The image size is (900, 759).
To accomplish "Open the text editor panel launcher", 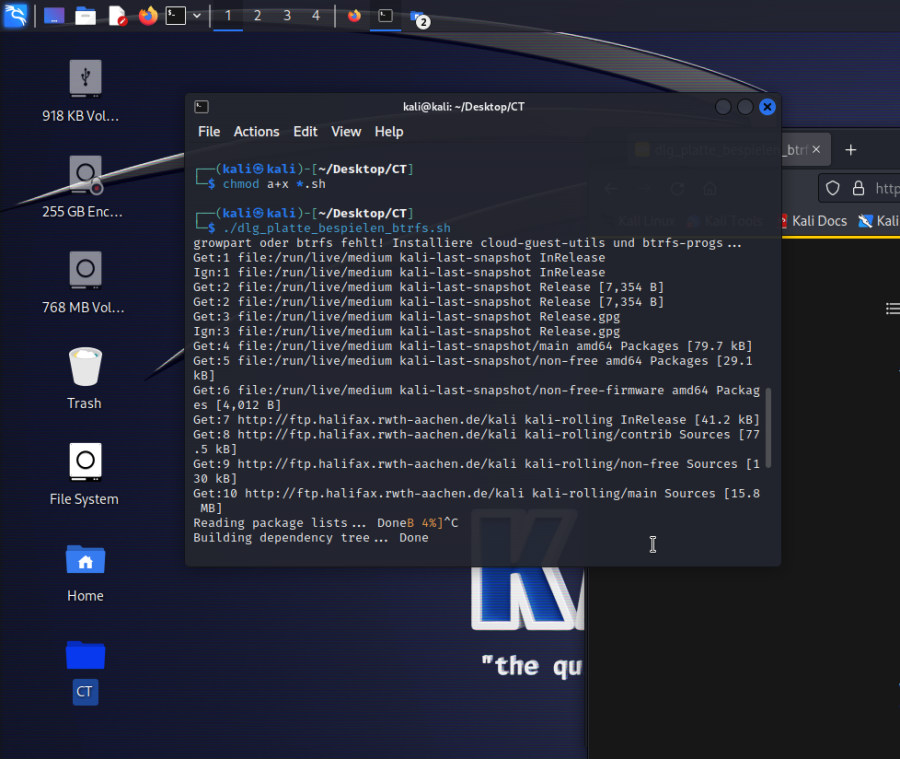I will point(117,16).
